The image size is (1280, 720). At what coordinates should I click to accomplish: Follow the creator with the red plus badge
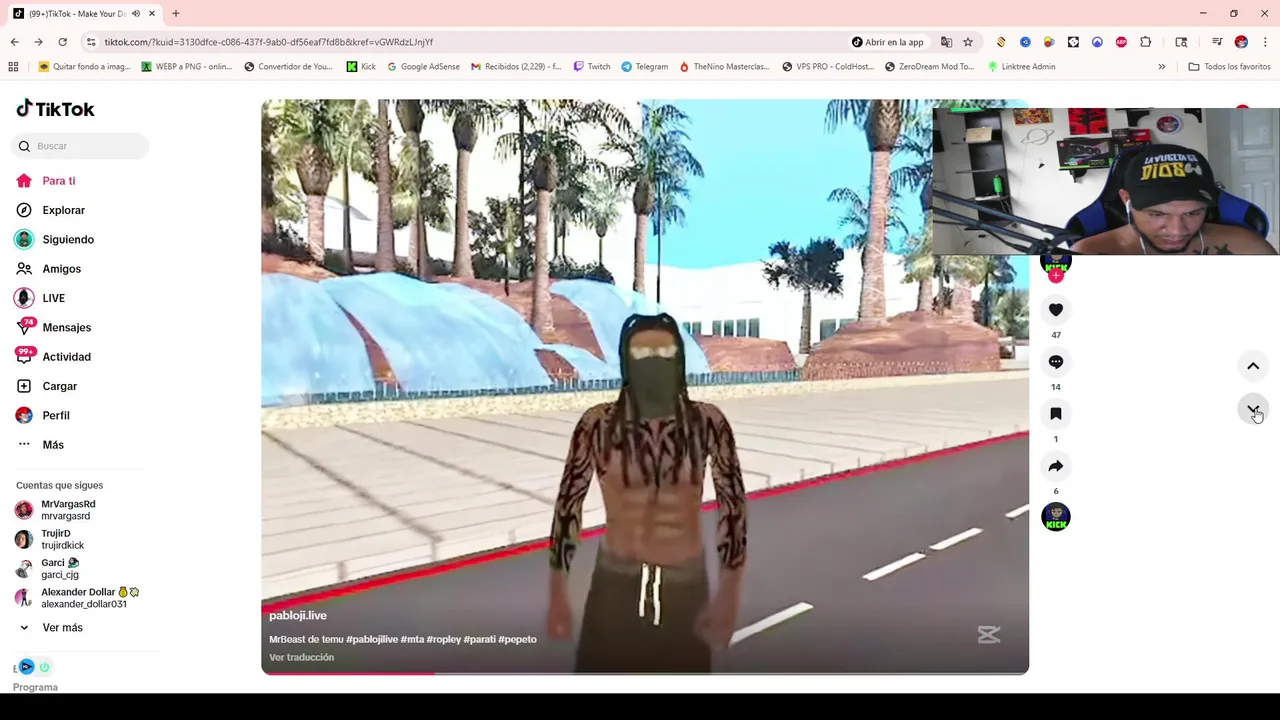point(1056,275)
